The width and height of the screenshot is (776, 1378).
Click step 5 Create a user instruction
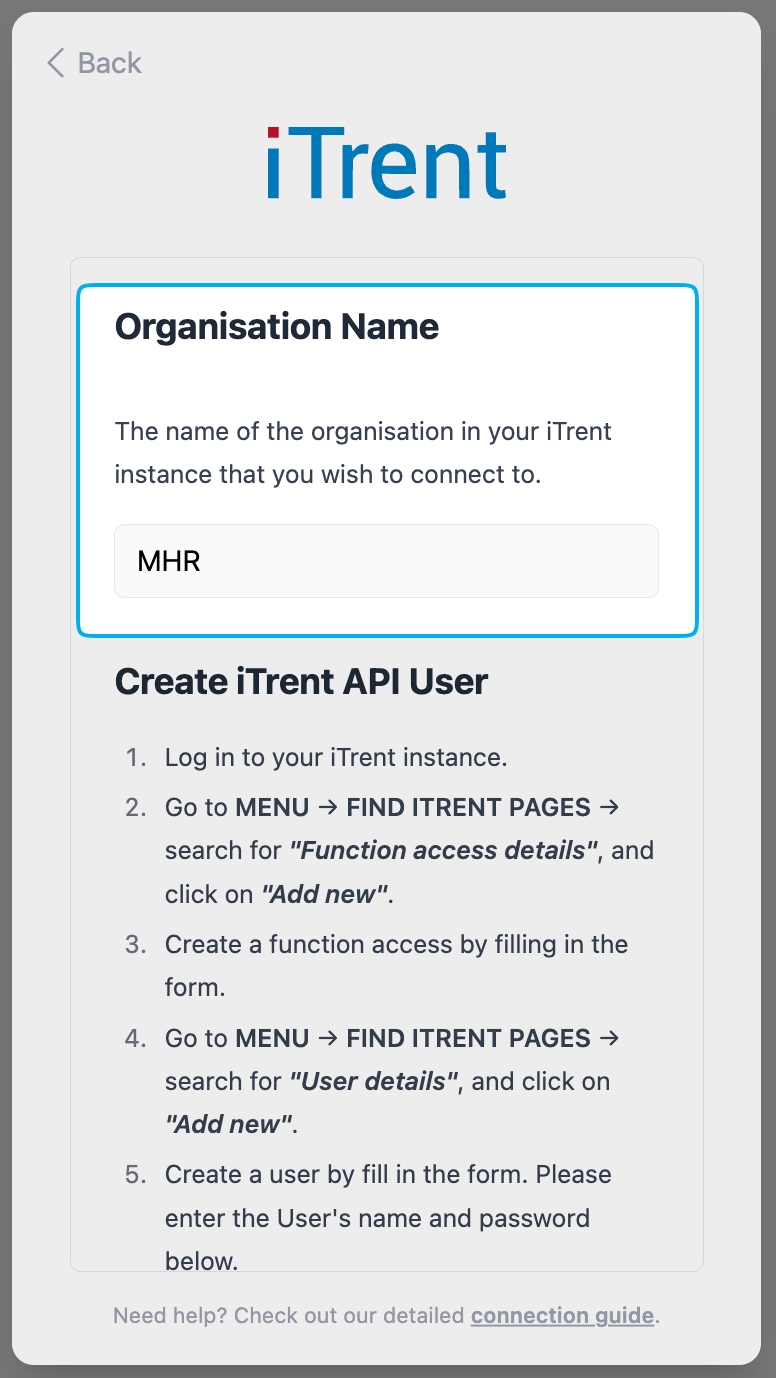388,1175
